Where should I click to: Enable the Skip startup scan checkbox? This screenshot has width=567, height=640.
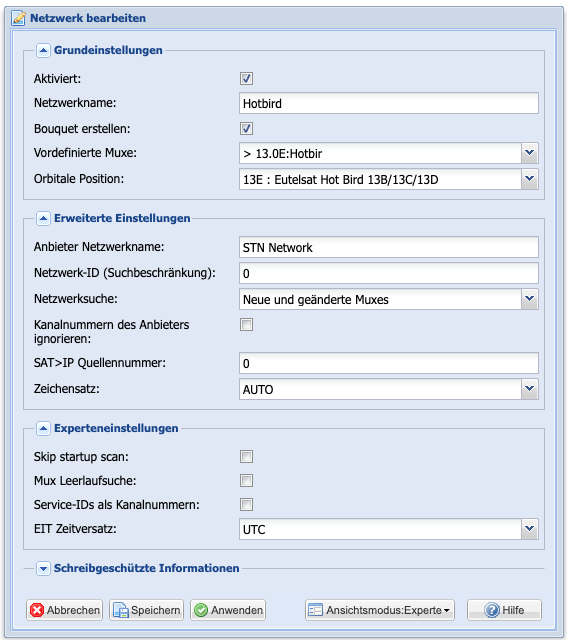point(247,456)
